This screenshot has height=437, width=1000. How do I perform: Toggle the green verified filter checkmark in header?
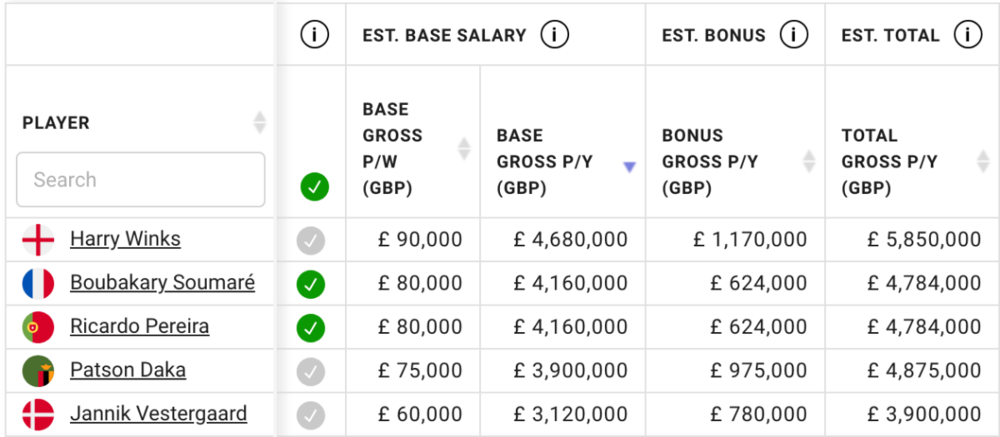click(x=314, y=188)
